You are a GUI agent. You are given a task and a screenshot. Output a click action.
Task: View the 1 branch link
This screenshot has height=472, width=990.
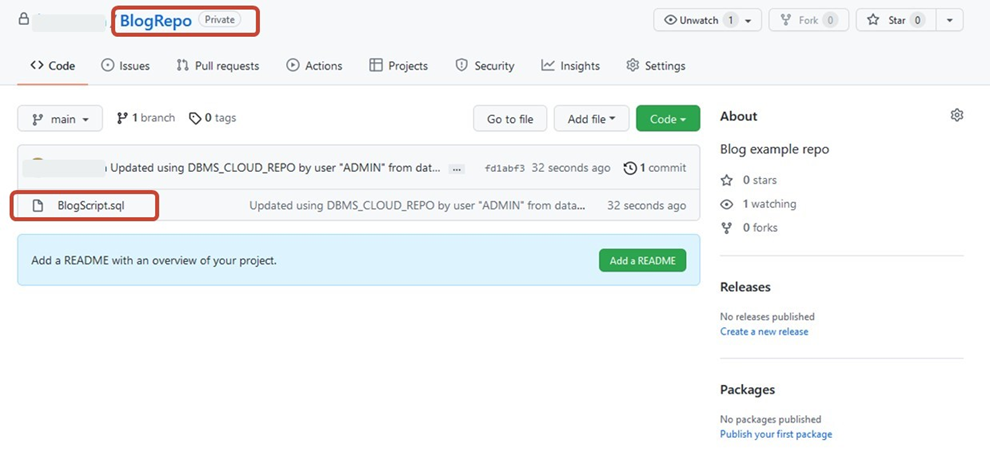(x=146, y=118)
